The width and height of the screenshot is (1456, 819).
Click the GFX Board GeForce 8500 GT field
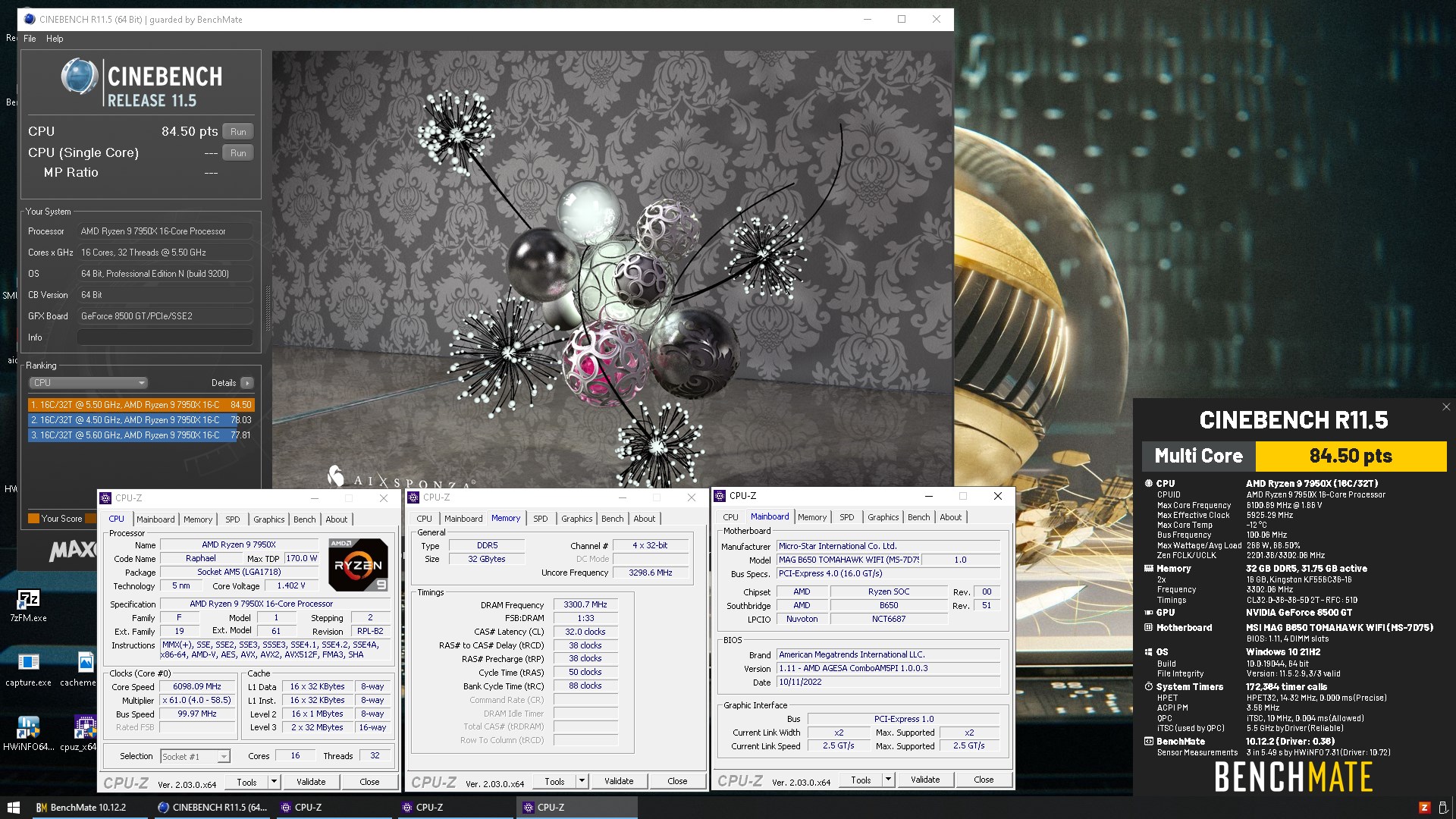[165, 316]
